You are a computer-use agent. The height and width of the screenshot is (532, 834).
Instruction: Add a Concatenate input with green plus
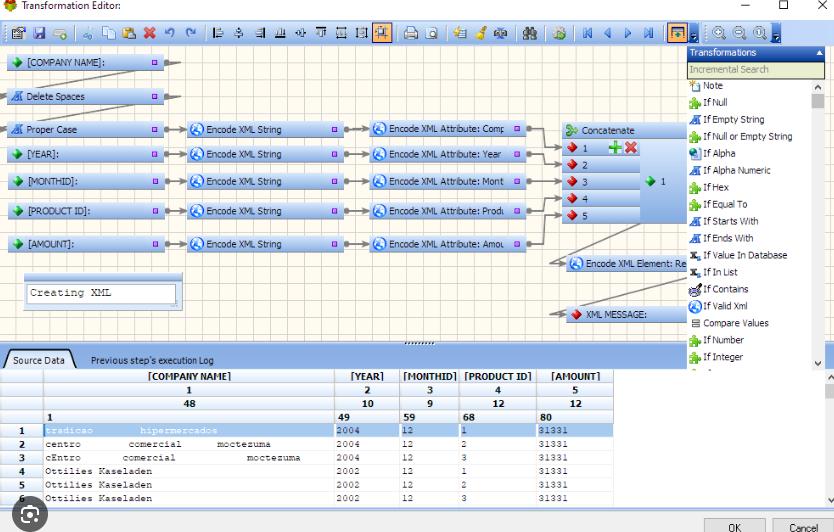click(x=615, y=147)
